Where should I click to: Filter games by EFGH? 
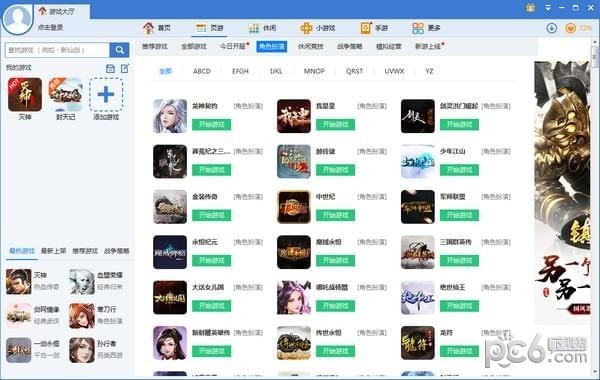coord(240,71)
